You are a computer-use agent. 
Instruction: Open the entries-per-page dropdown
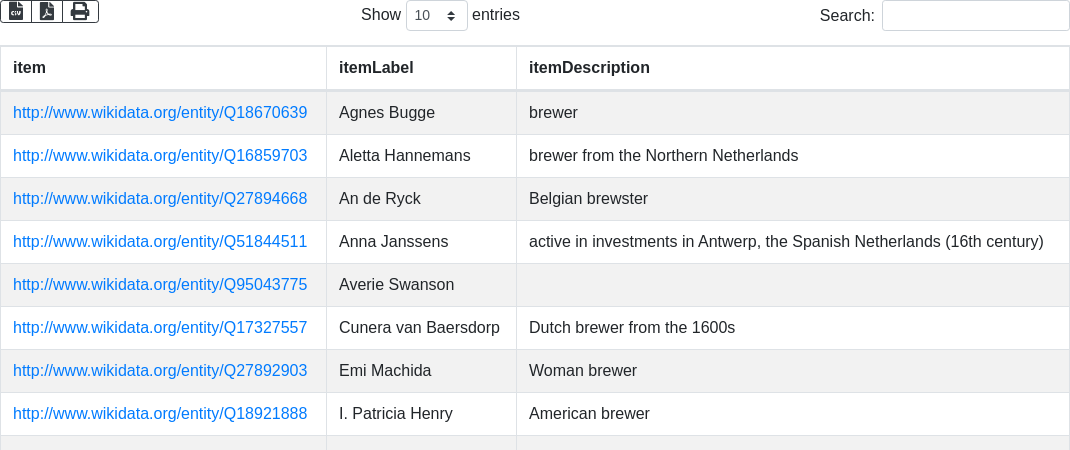pos(436,16)
